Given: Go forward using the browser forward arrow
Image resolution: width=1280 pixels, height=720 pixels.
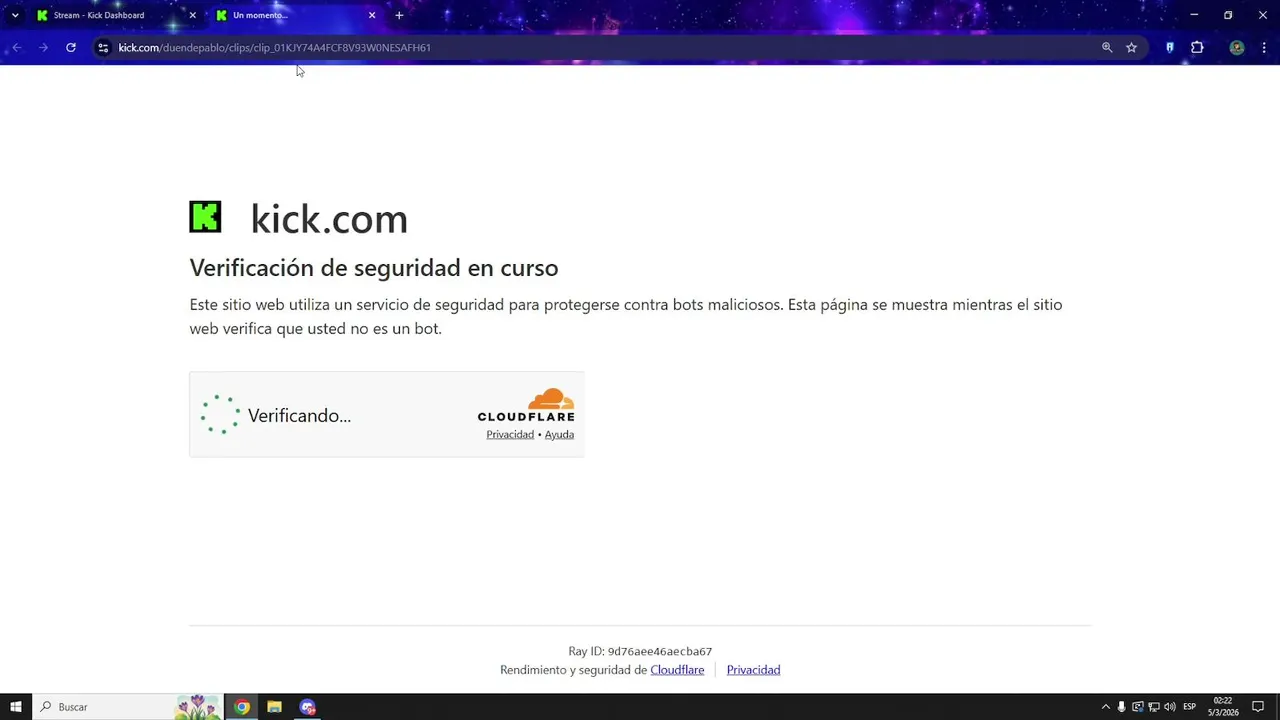Looking at the screenshot, I should [x=44, y=47].
